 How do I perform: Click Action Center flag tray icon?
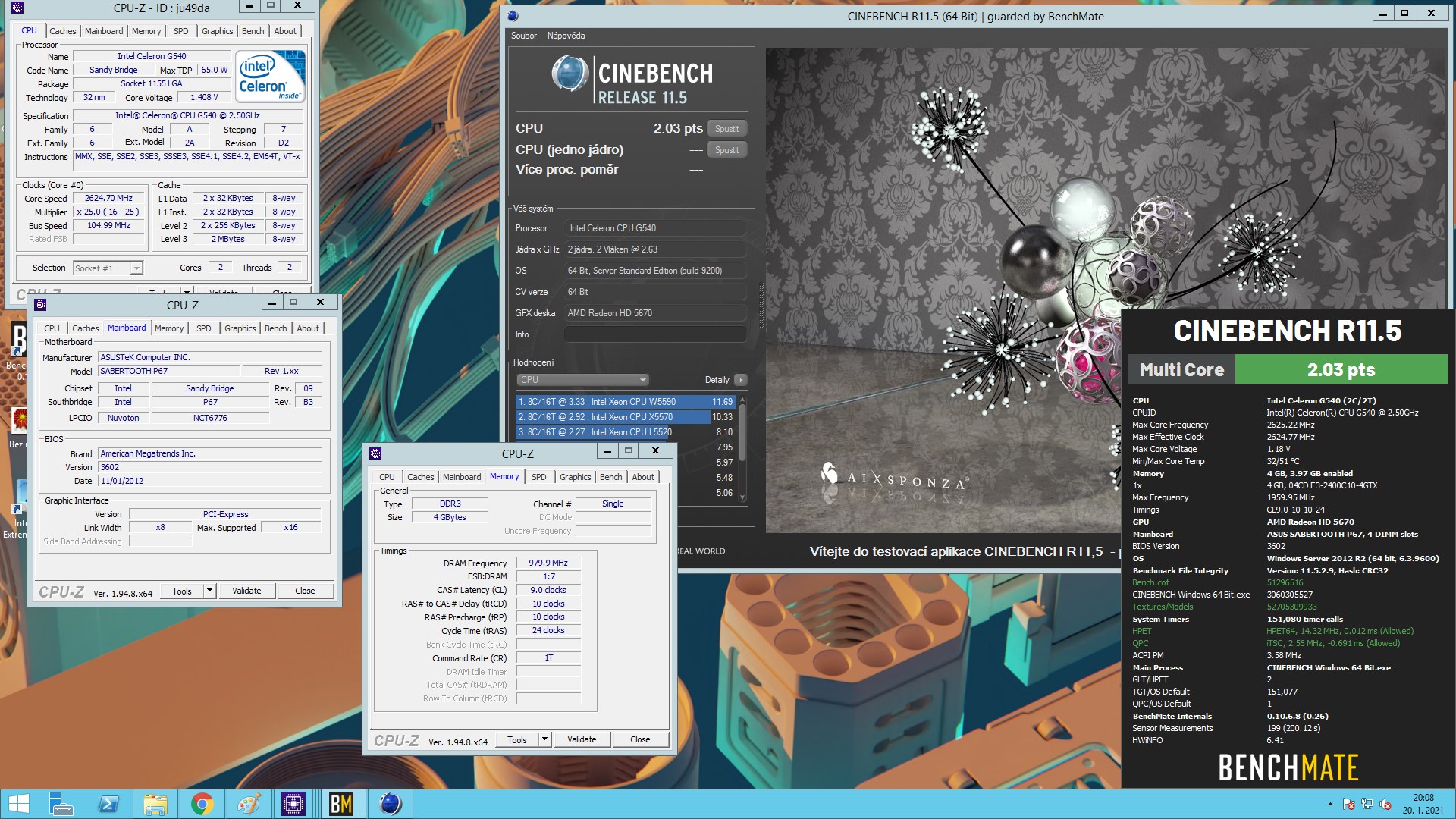tap(1349, 805)
